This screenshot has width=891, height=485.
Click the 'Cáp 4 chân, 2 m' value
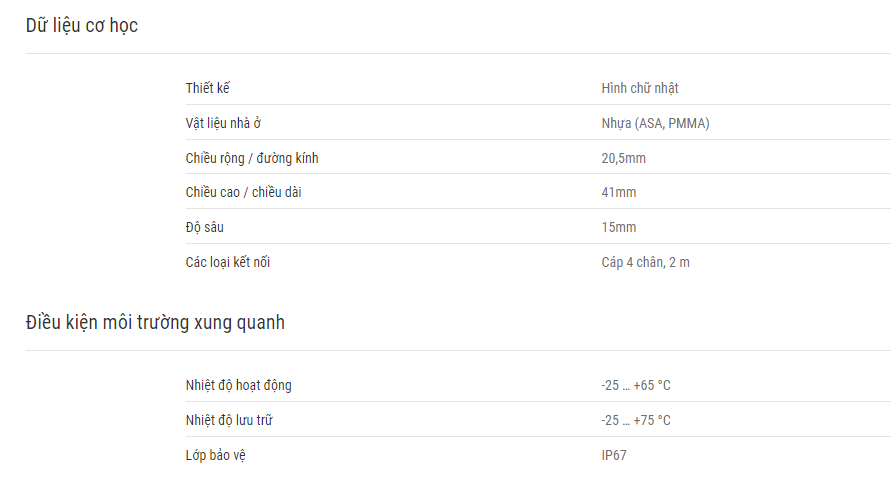point(645,262)
